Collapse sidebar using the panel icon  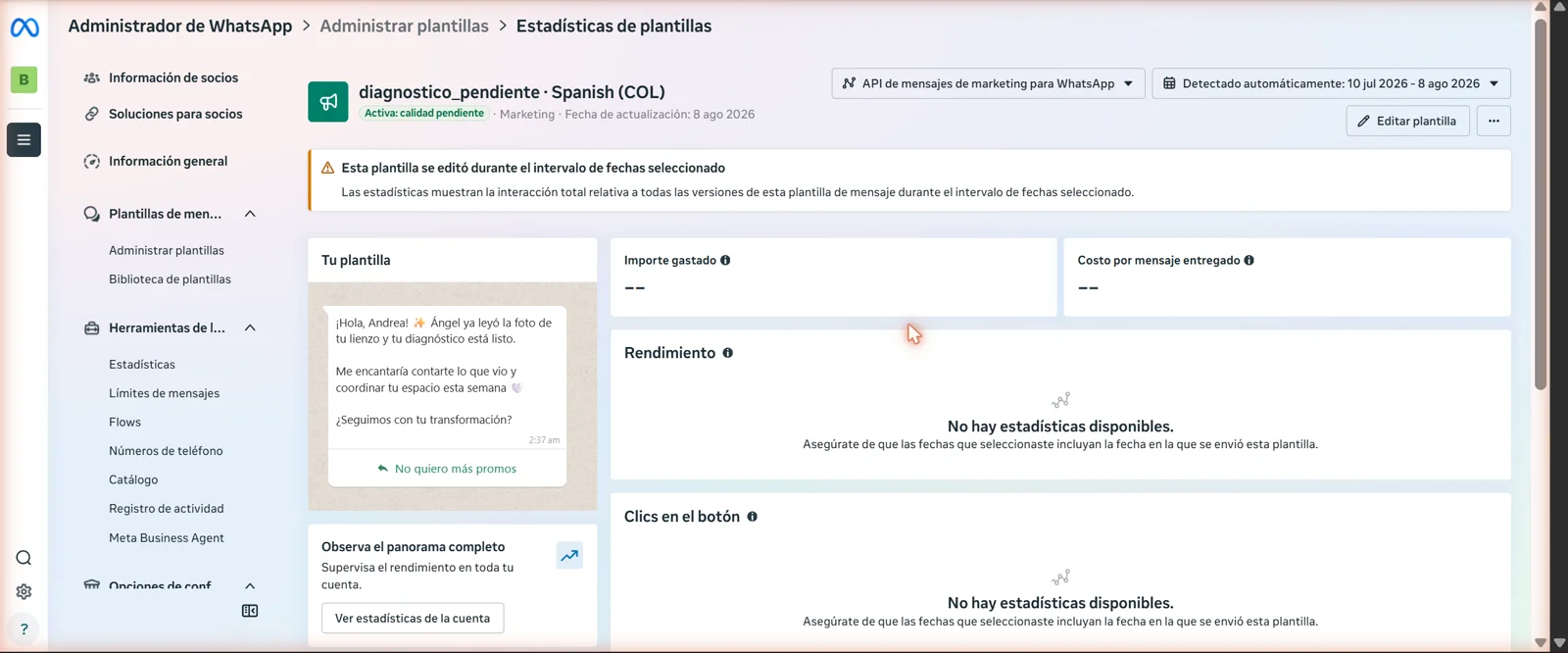(250, 611)
